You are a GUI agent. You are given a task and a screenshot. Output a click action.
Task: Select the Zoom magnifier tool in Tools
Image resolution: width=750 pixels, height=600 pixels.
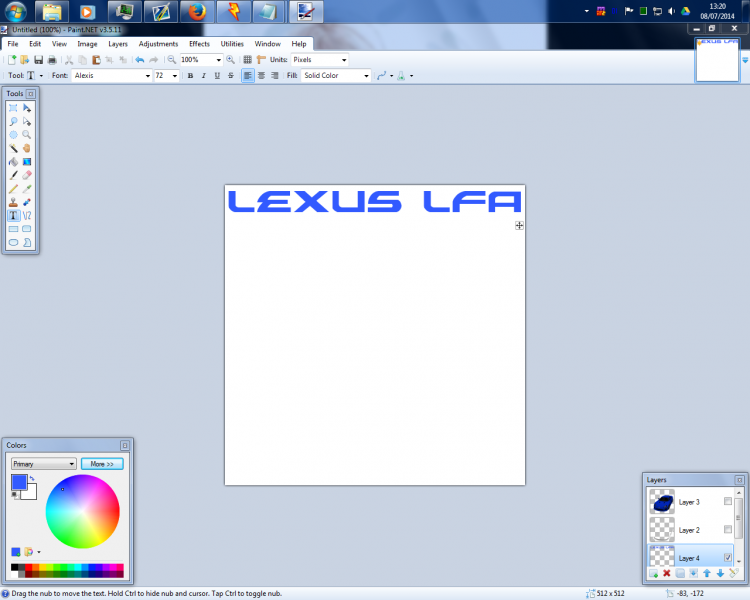pos(27,135)
